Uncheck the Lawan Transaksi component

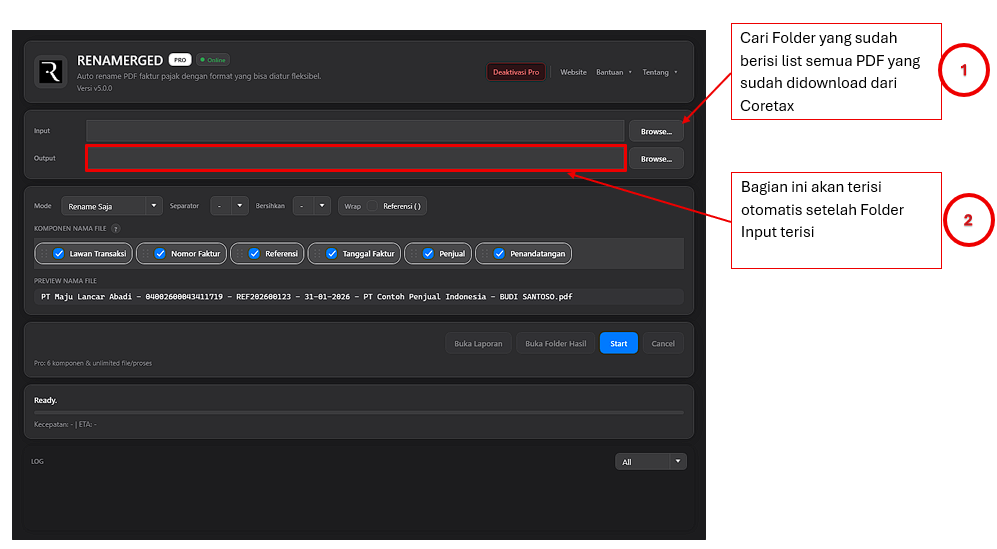click(58, 253)
